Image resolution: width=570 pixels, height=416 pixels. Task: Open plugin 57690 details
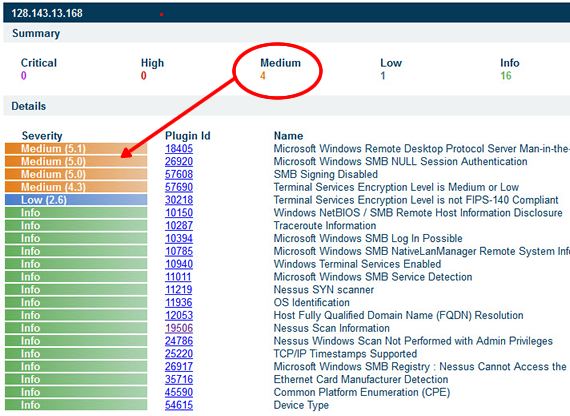179,187
